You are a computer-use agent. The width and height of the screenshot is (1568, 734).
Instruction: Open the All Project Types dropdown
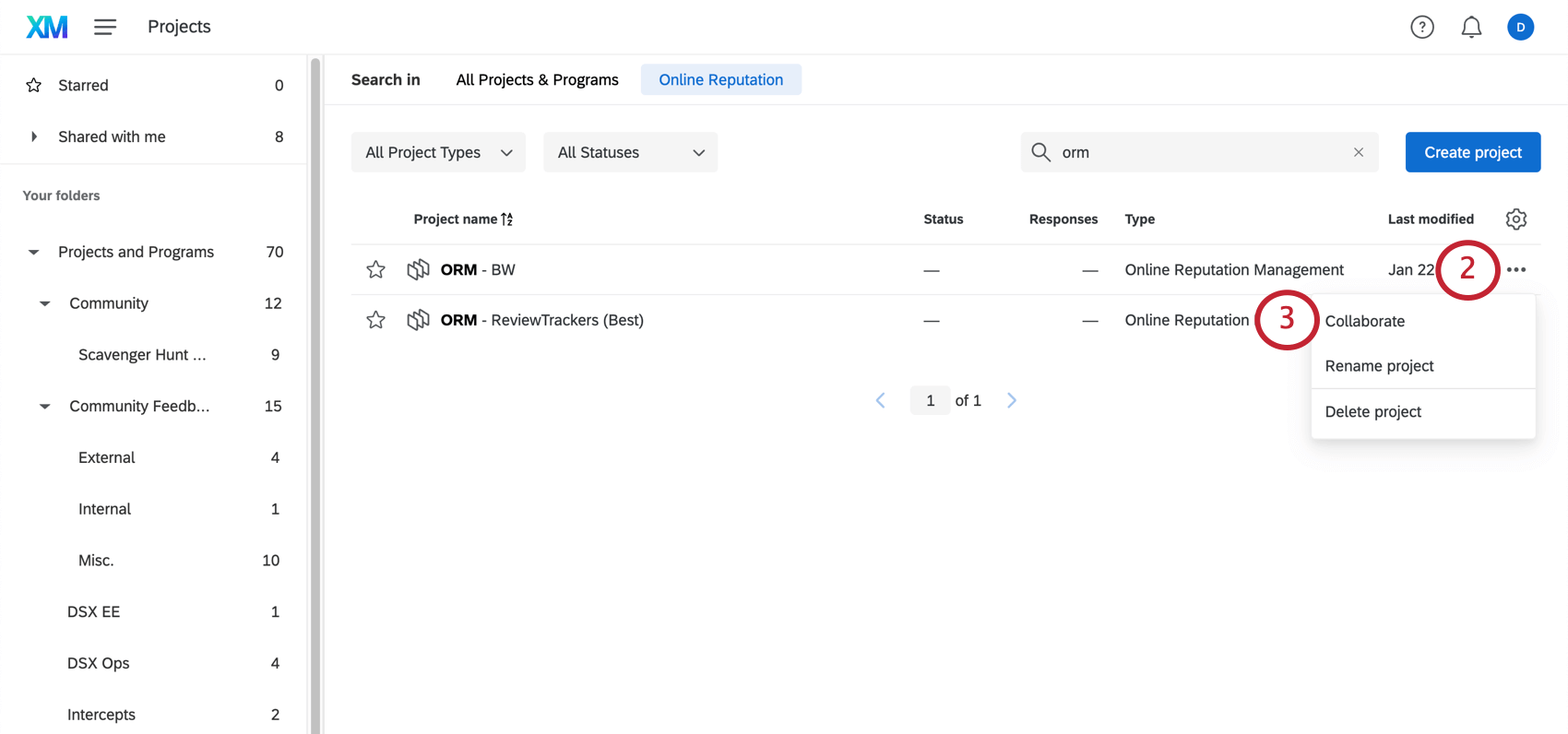click(438, 152)
